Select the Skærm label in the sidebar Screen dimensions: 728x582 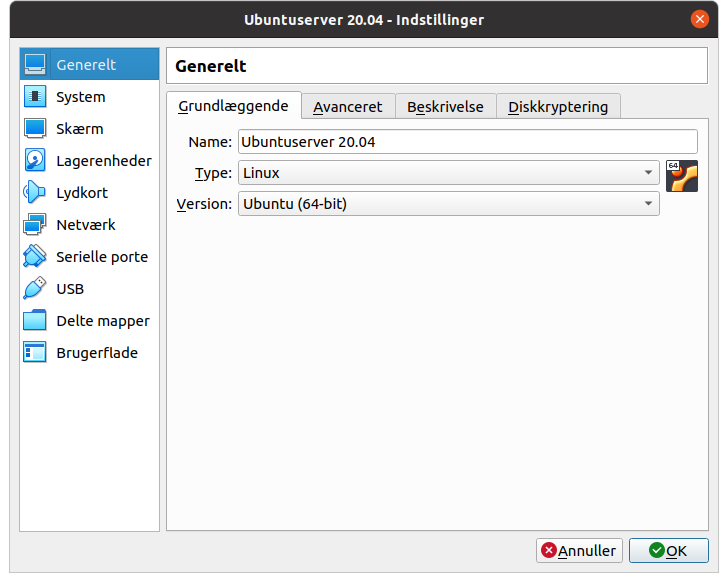click(x=80, y=129)
